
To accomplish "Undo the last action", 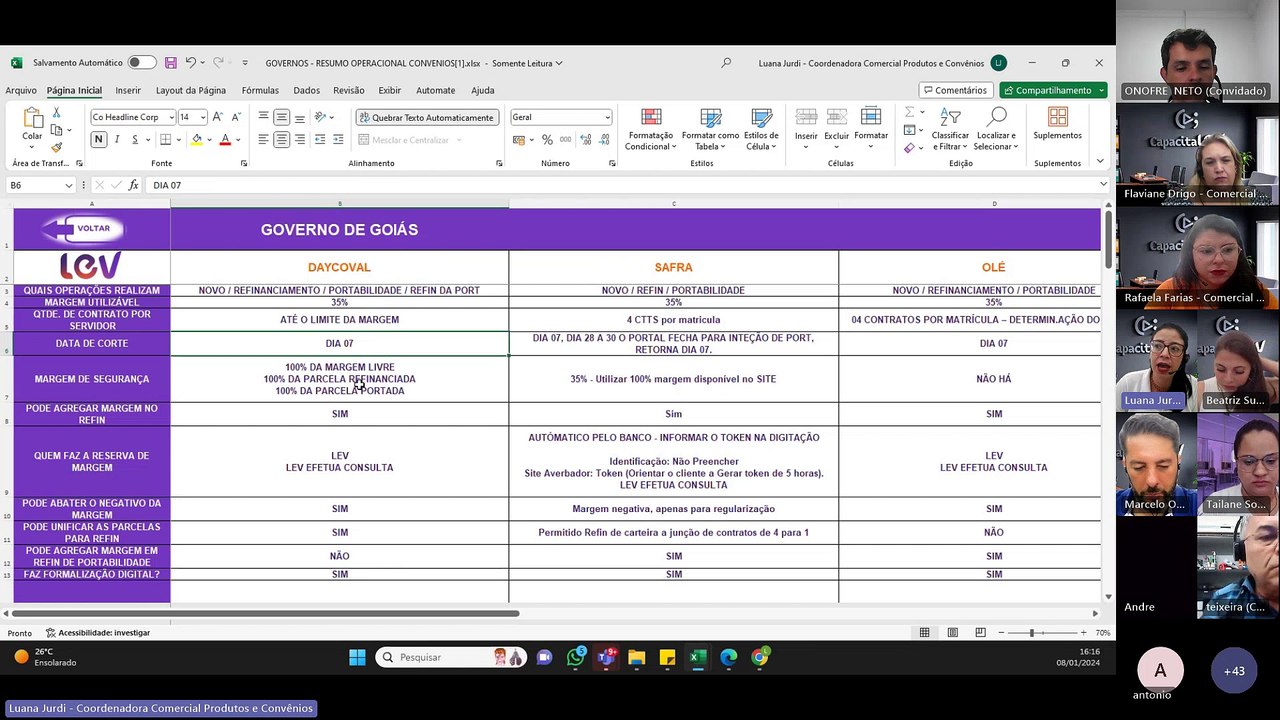I will (x=190, y=63).
